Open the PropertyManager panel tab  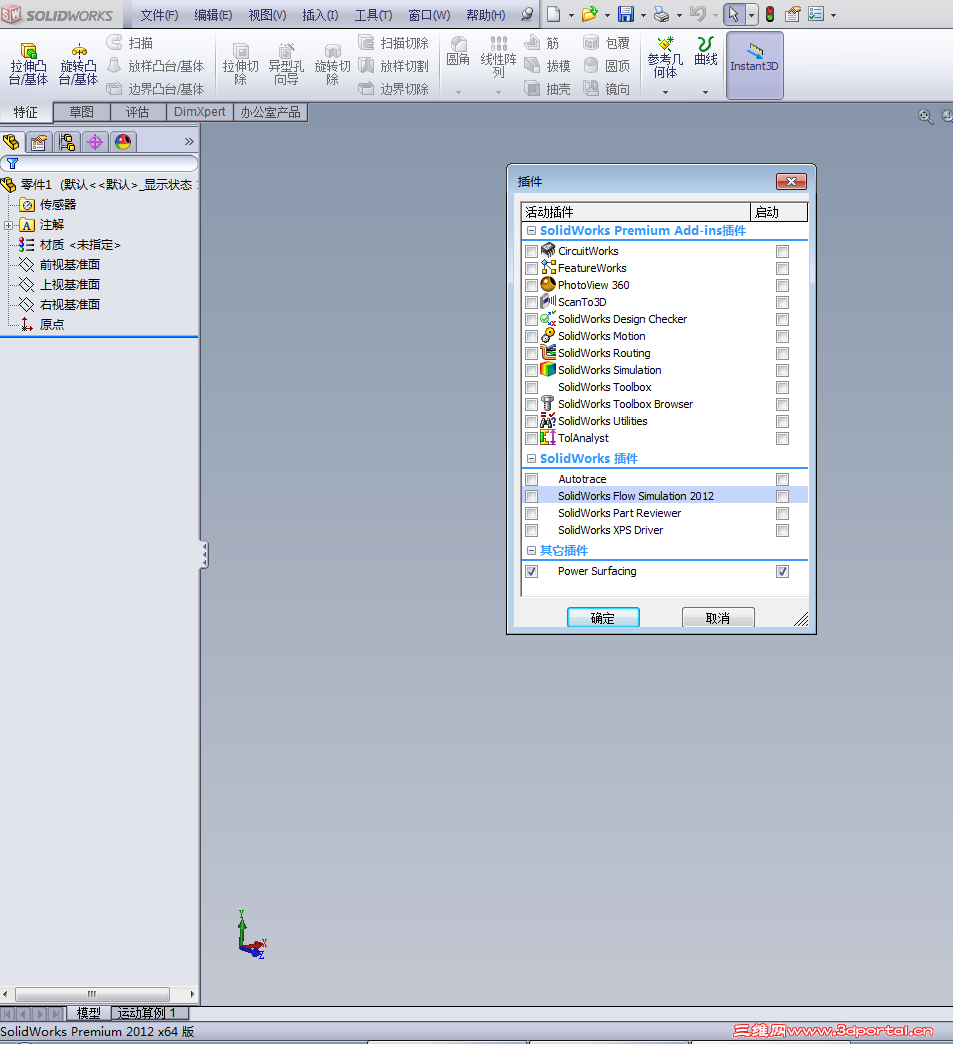click(x=39, y=142)
